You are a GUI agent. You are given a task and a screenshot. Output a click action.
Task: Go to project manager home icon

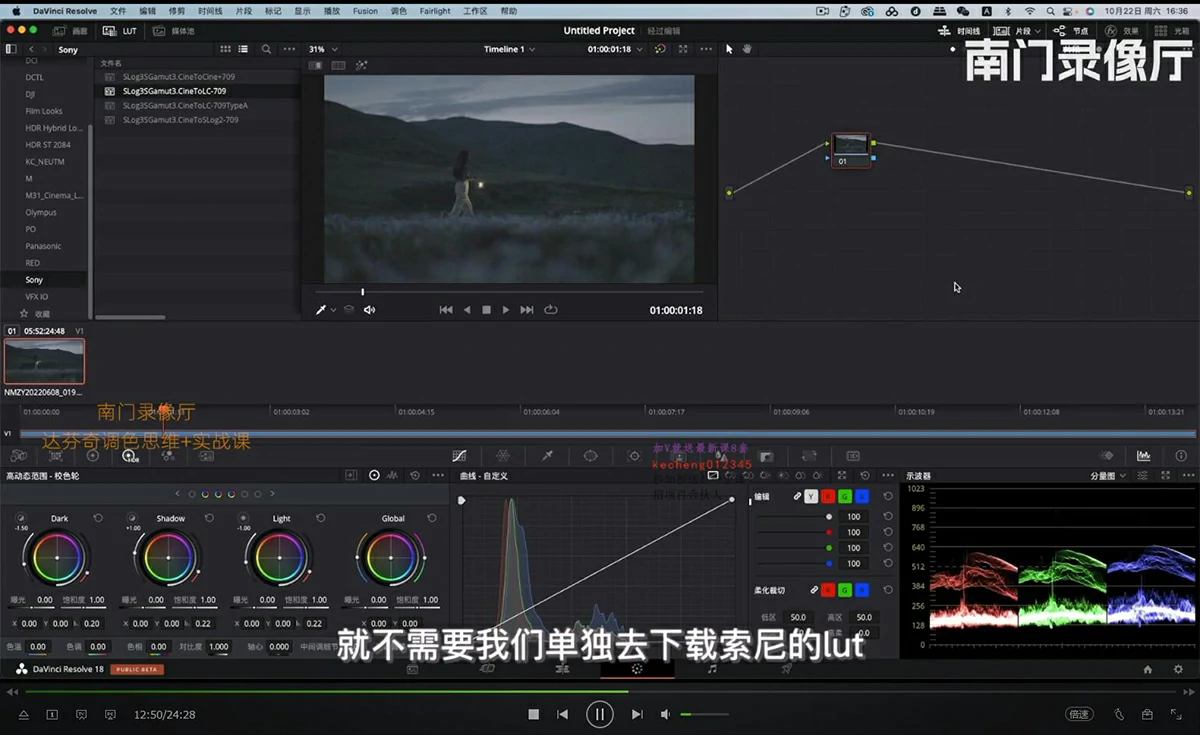(1148, 669)
